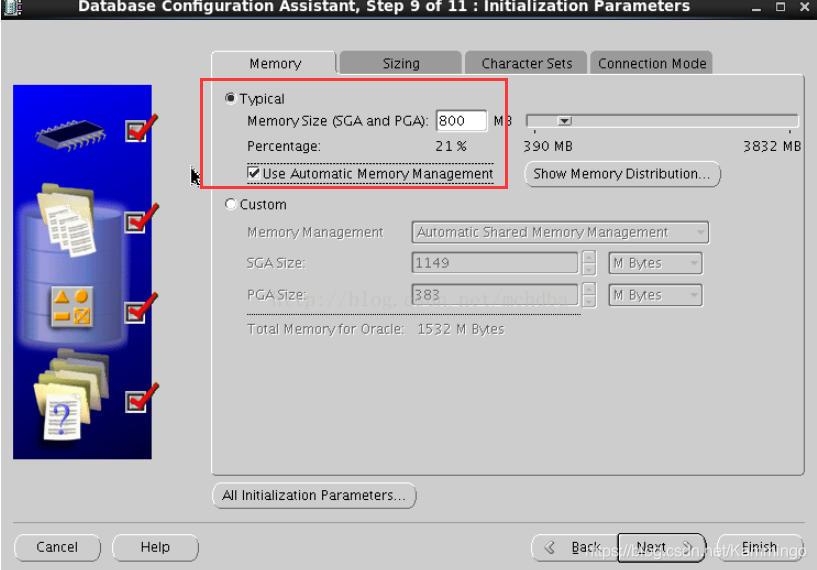Viewport: 817px width, 570px height.
Task: Open the SGA Size units dropdown
Action: 655,263
